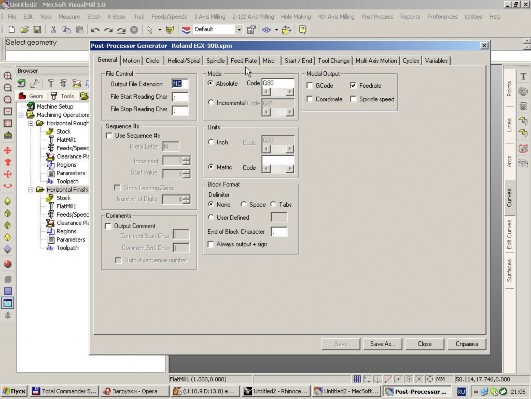531x399 pixels.
Task: Click the Redo arrow icon
Action: coord(108,30)
